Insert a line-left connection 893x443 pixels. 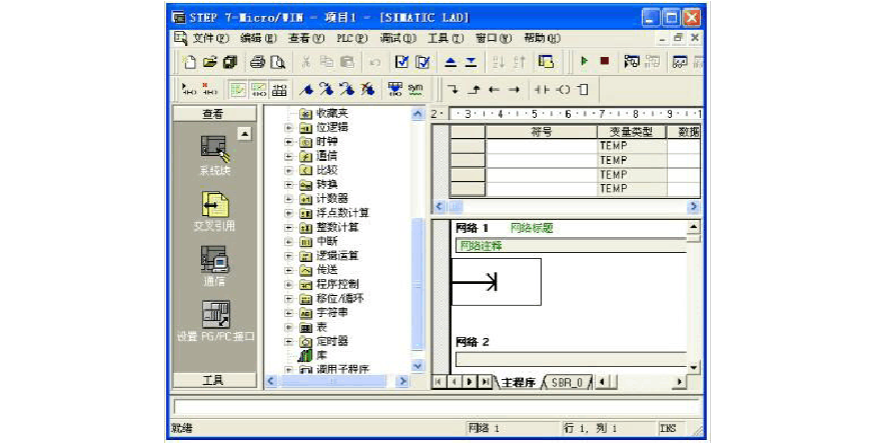(494, 89)
